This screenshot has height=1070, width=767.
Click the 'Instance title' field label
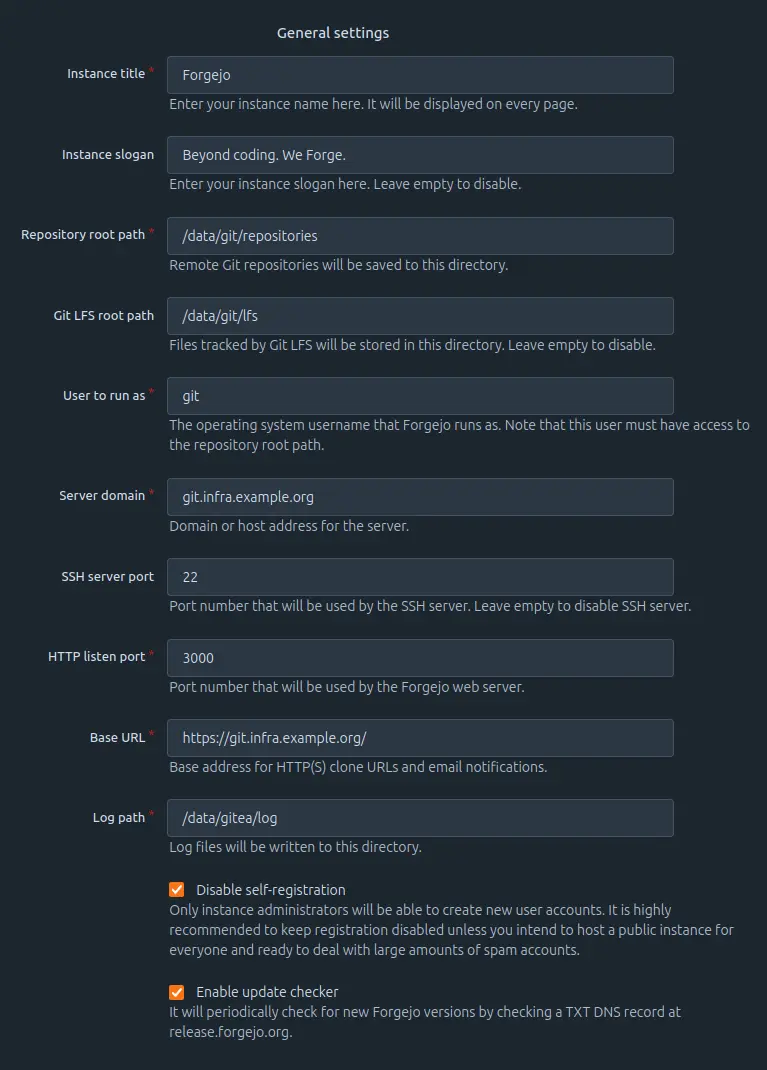tap(106, 74)
